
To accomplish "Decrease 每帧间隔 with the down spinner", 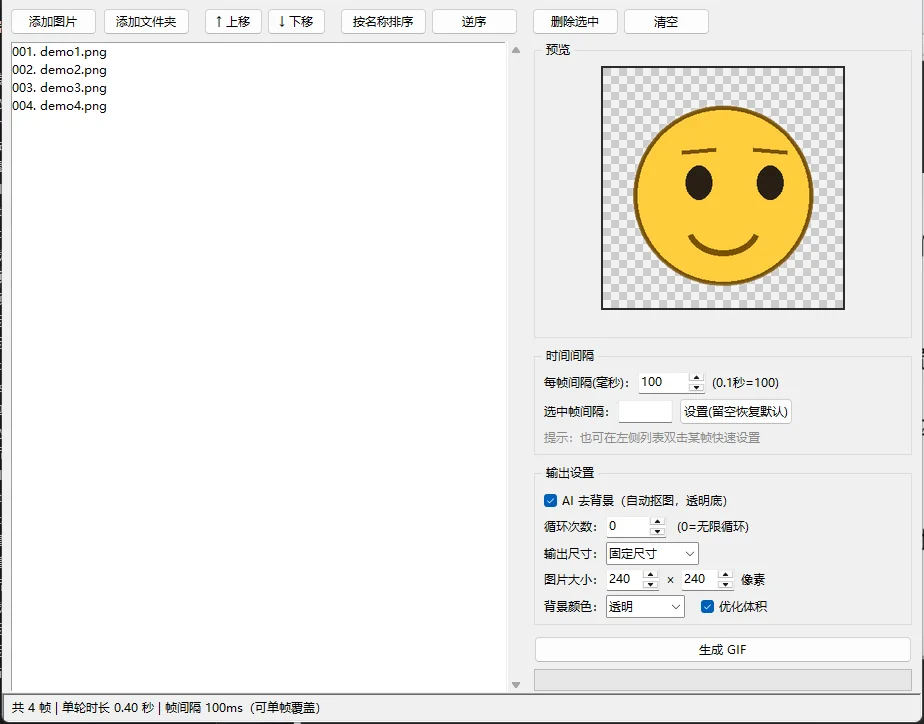I will tap(697, 387).
